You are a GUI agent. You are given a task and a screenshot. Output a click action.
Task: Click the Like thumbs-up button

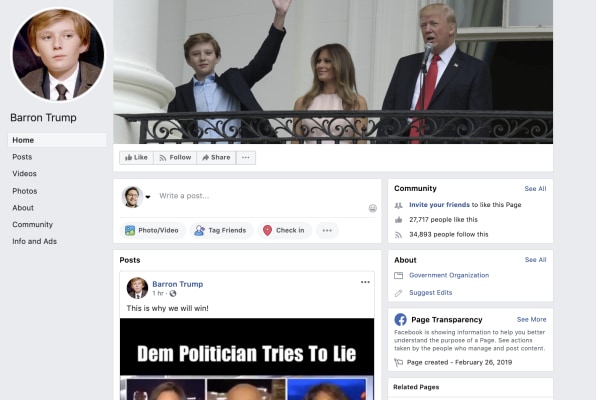point(136,157)
